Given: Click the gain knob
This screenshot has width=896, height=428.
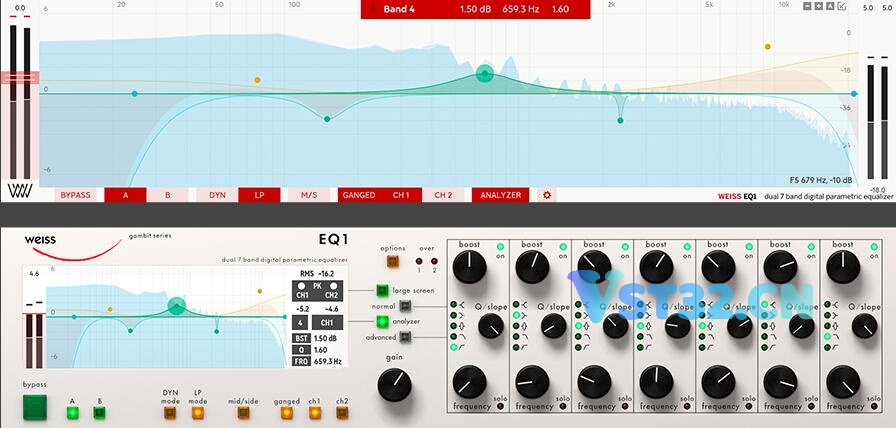Looking at the screenshot, I should click(x=394, y=385).
